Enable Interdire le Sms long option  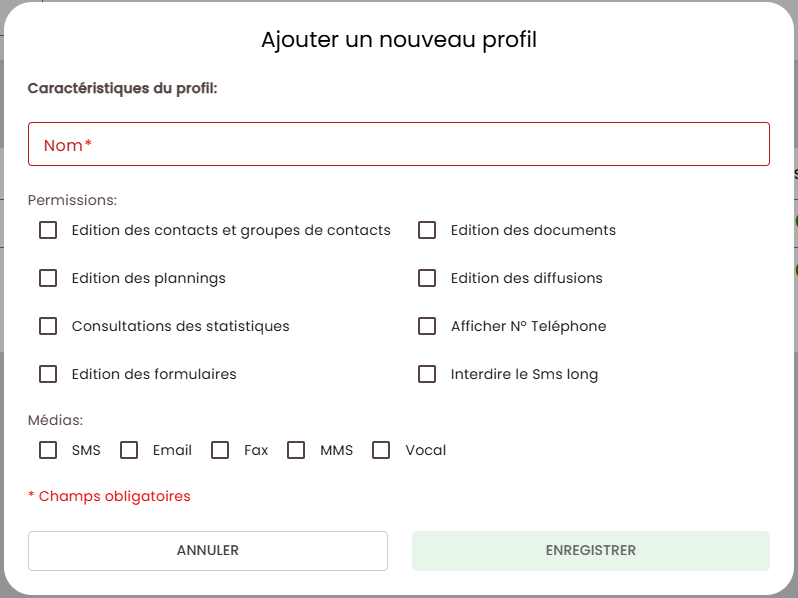tap(427, 374)
